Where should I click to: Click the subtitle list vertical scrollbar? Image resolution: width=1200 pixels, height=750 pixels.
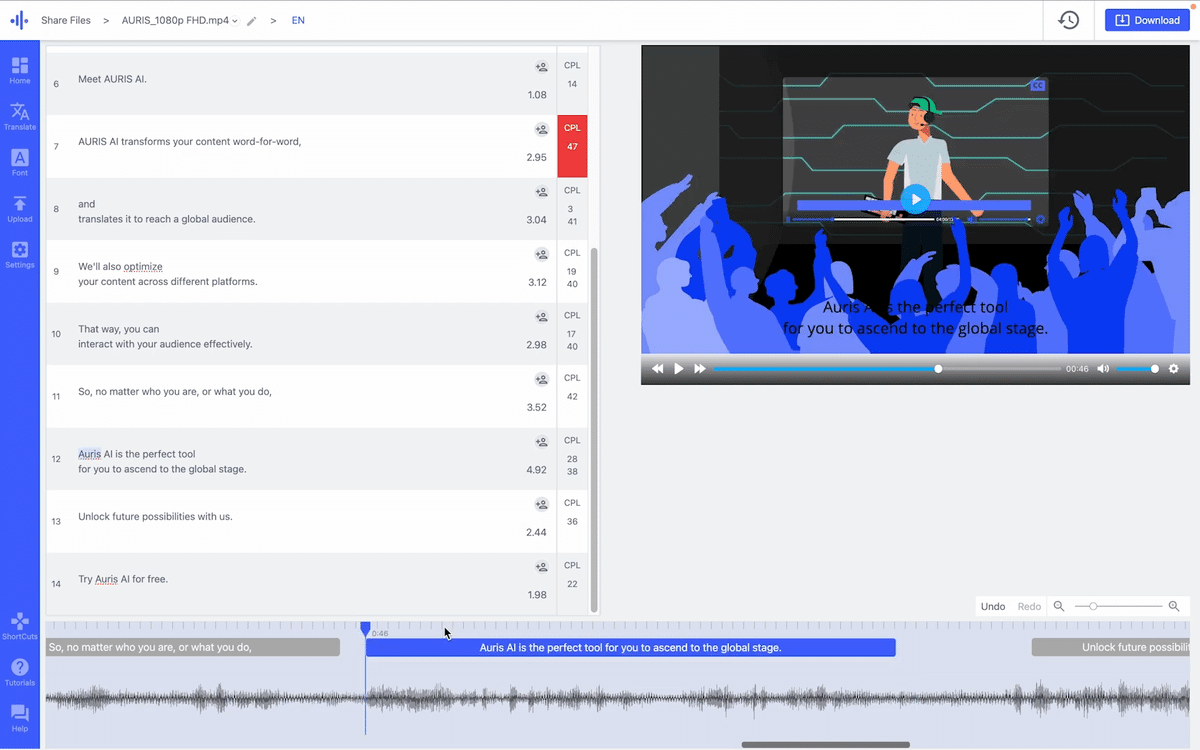point(594,430)
